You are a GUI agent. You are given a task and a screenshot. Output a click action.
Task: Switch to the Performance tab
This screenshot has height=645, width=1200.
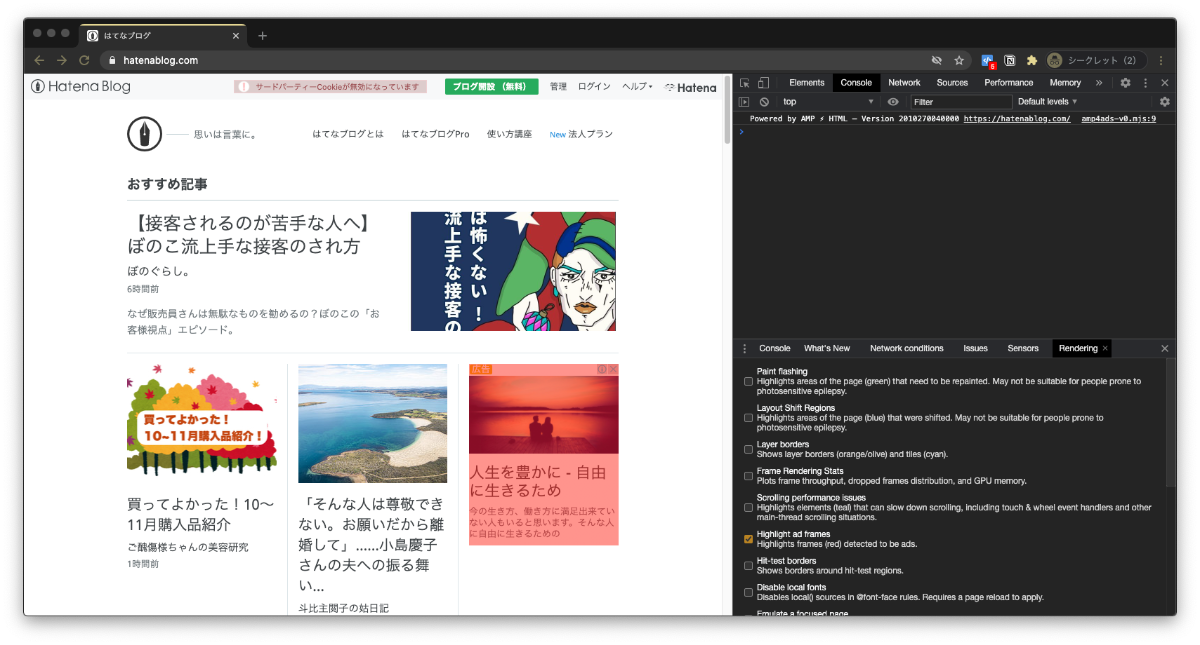coord(1008,83)
